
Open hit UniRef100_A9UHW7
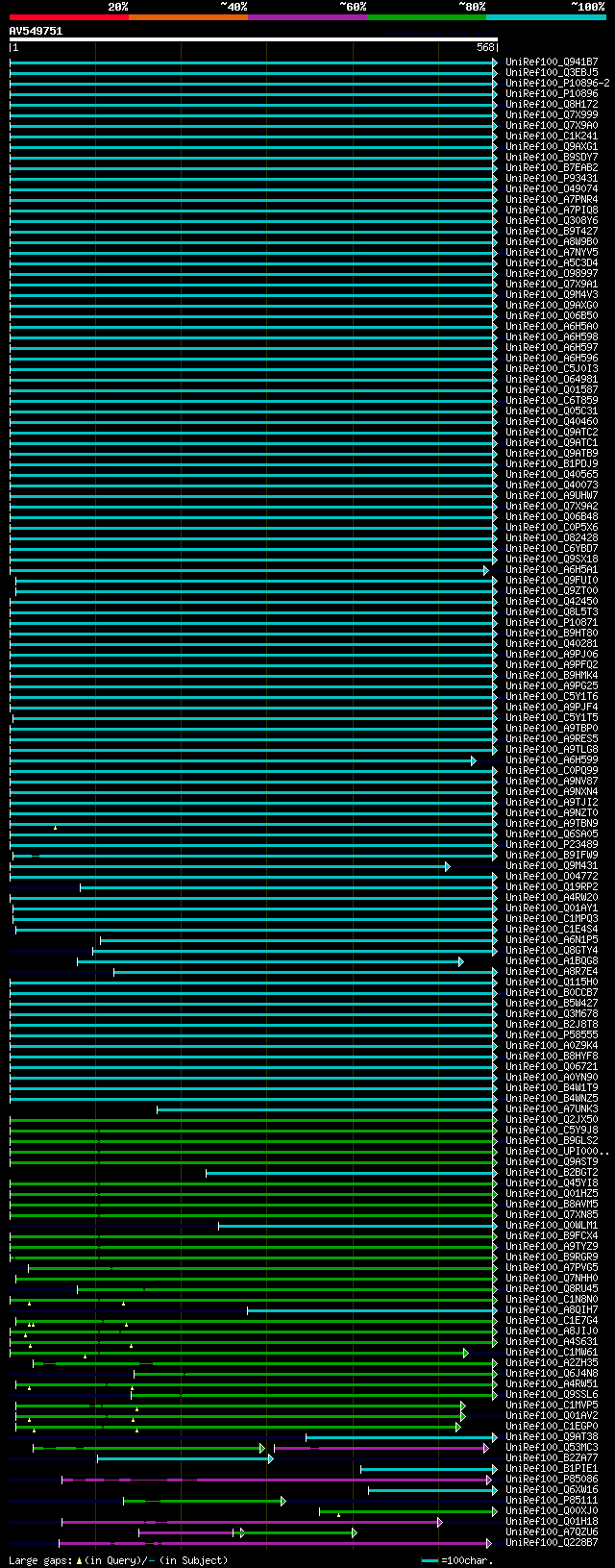[x=552, y=495]
